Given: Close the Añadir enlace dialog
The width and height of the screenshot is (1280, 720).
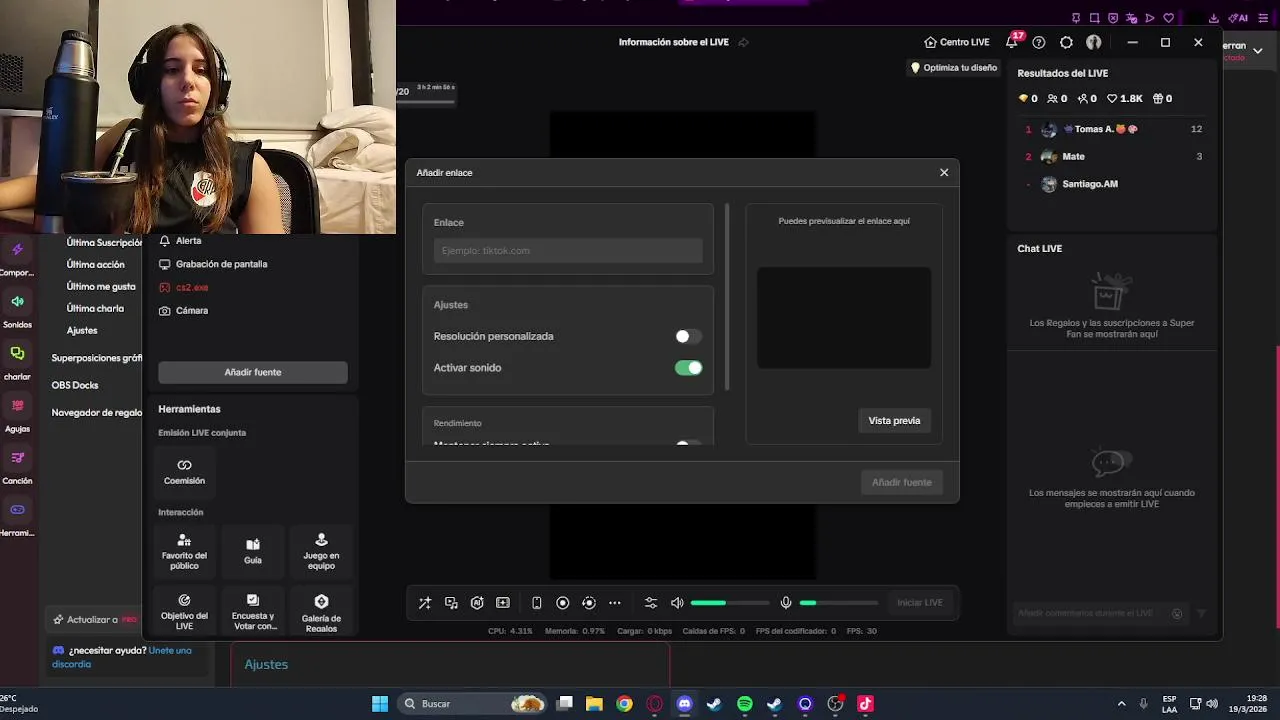Looking at the screenshot, I should [944, 172].
